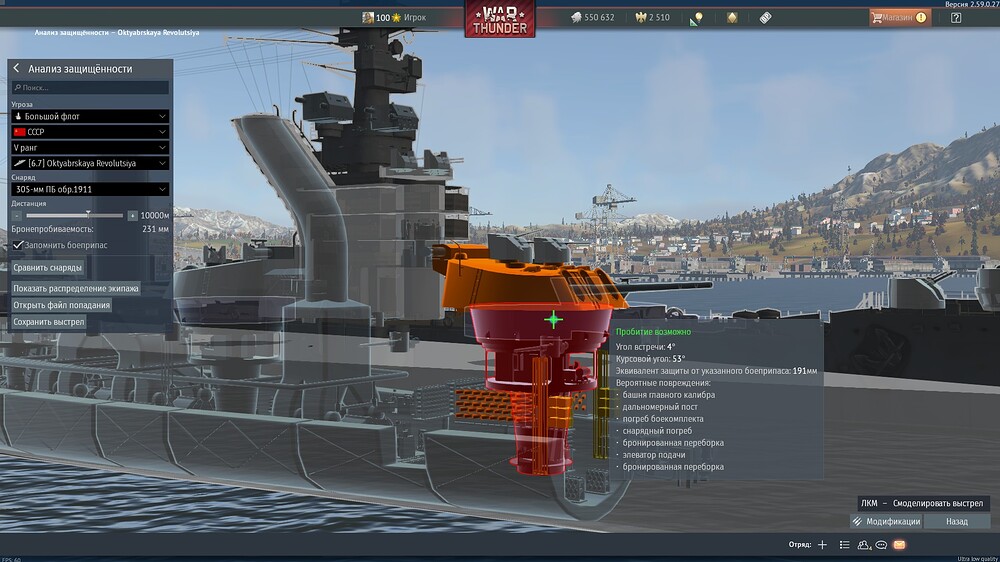
Task: Open the Большой флот threat type dropdown
Action: (x=90, y=116)
